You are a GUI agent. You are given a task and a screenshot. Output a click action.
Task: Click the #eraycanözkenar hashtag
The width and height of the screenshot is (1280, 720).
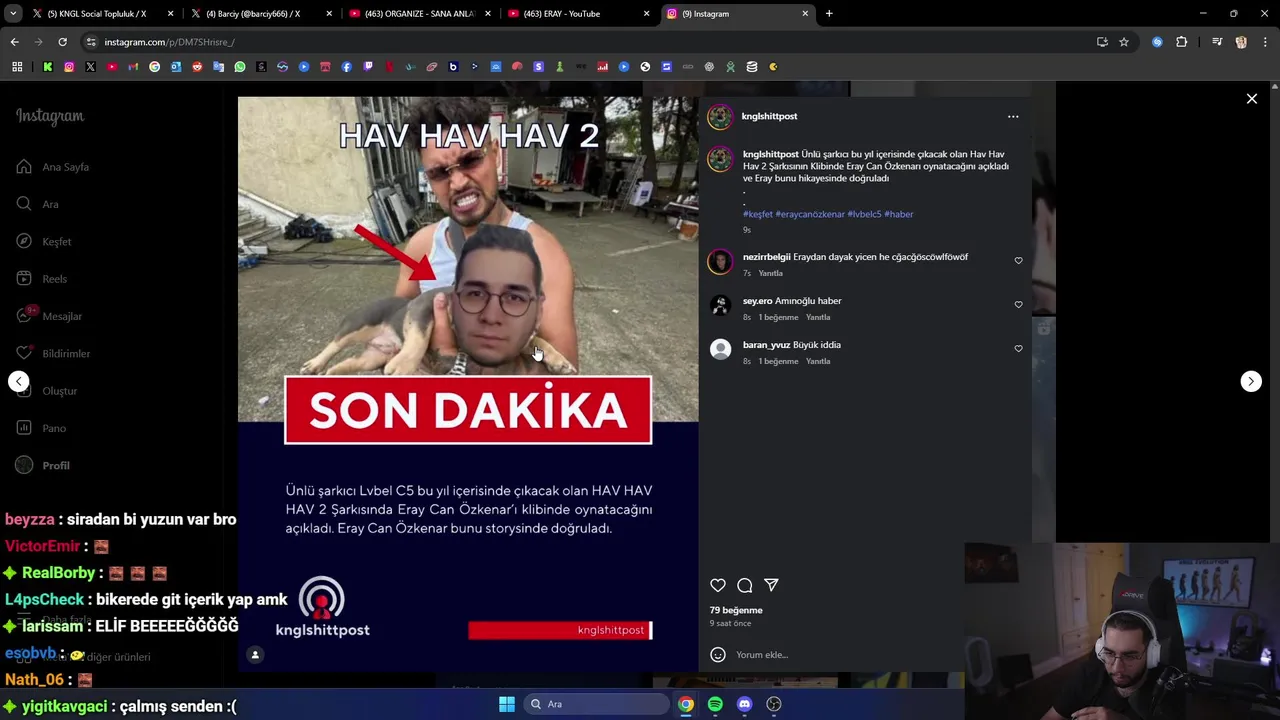(810, 214)
